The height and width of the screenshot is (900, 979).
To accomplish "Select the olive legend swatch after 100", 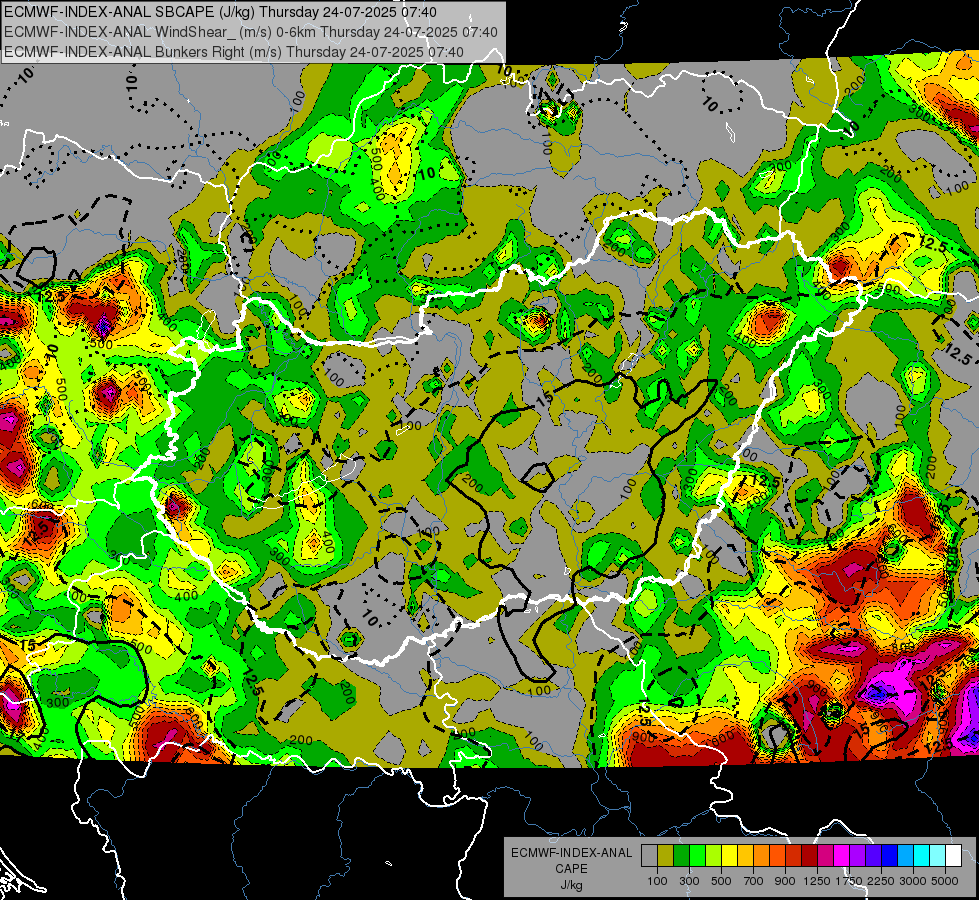I will point(666,856).
